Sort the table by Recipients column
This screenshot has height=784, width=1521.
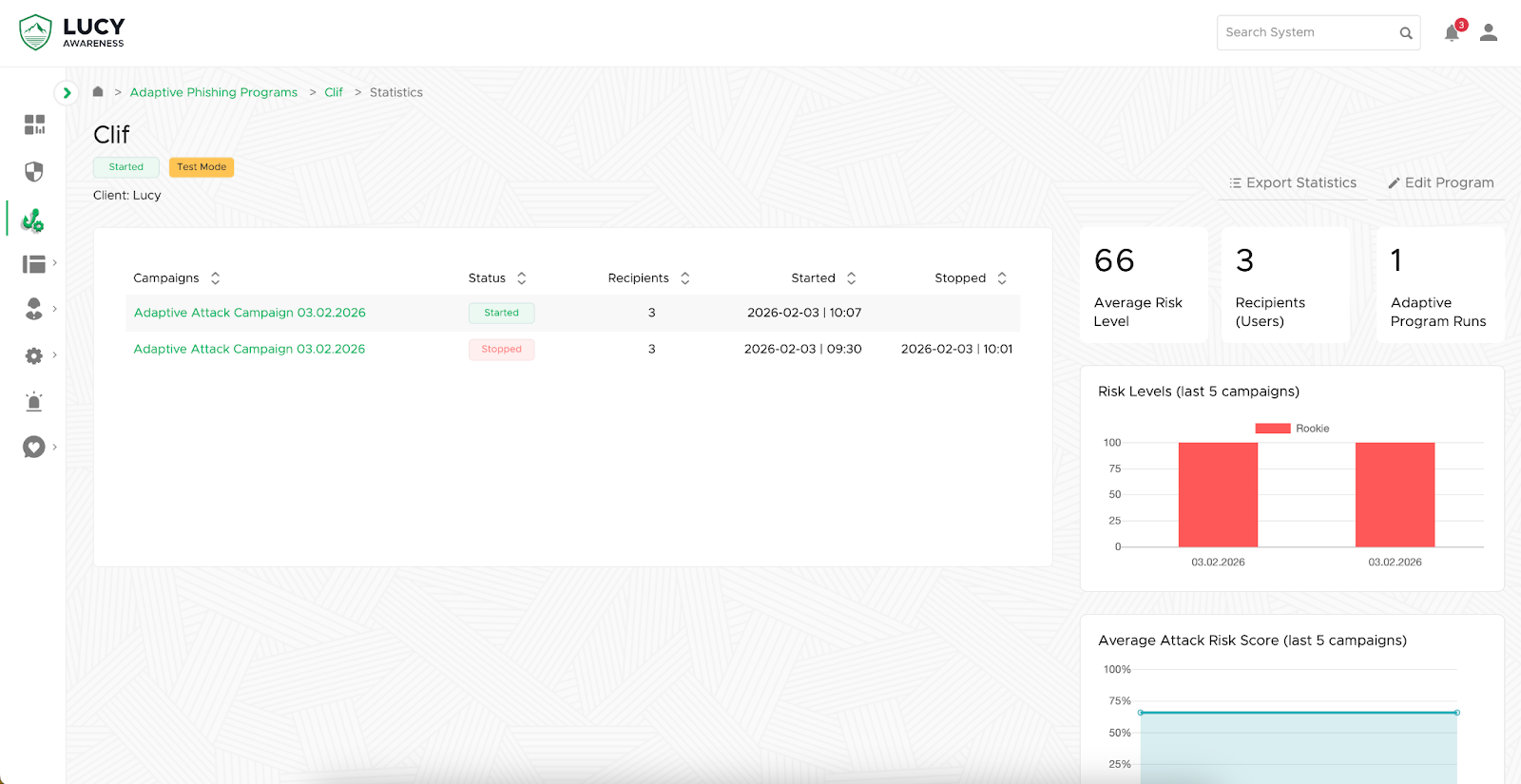684,278
